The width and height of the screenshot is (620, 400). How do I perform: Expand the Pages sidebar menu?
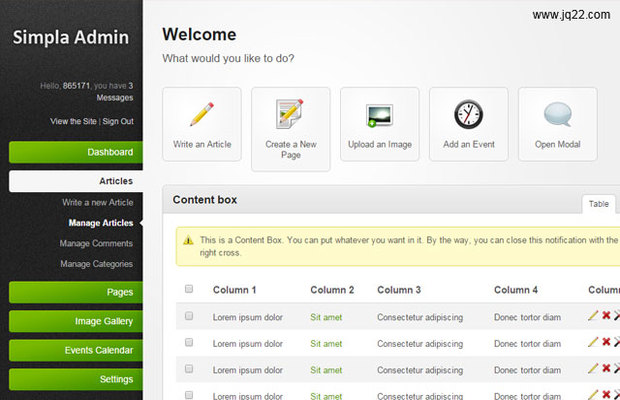(76, 292)
